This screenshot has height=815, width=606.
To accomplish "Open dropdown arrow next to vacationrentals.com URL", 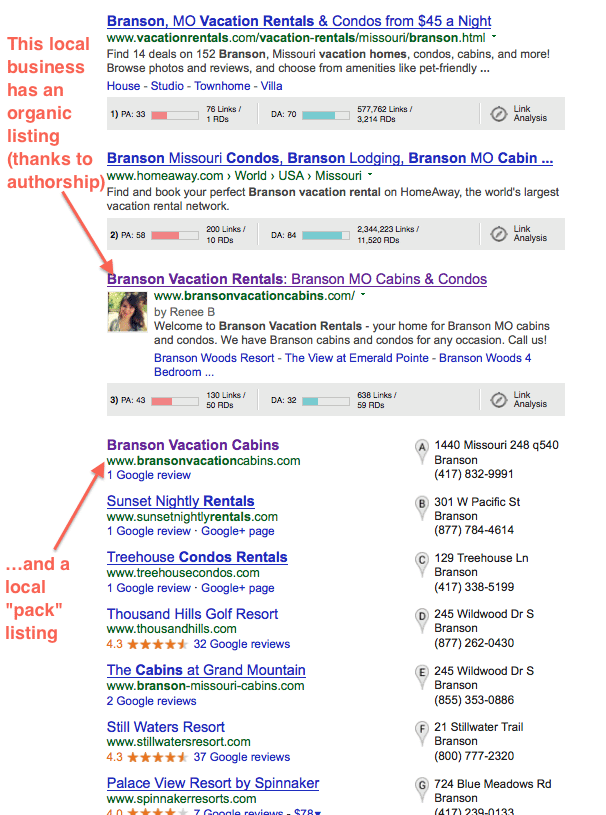I will 494,37.
